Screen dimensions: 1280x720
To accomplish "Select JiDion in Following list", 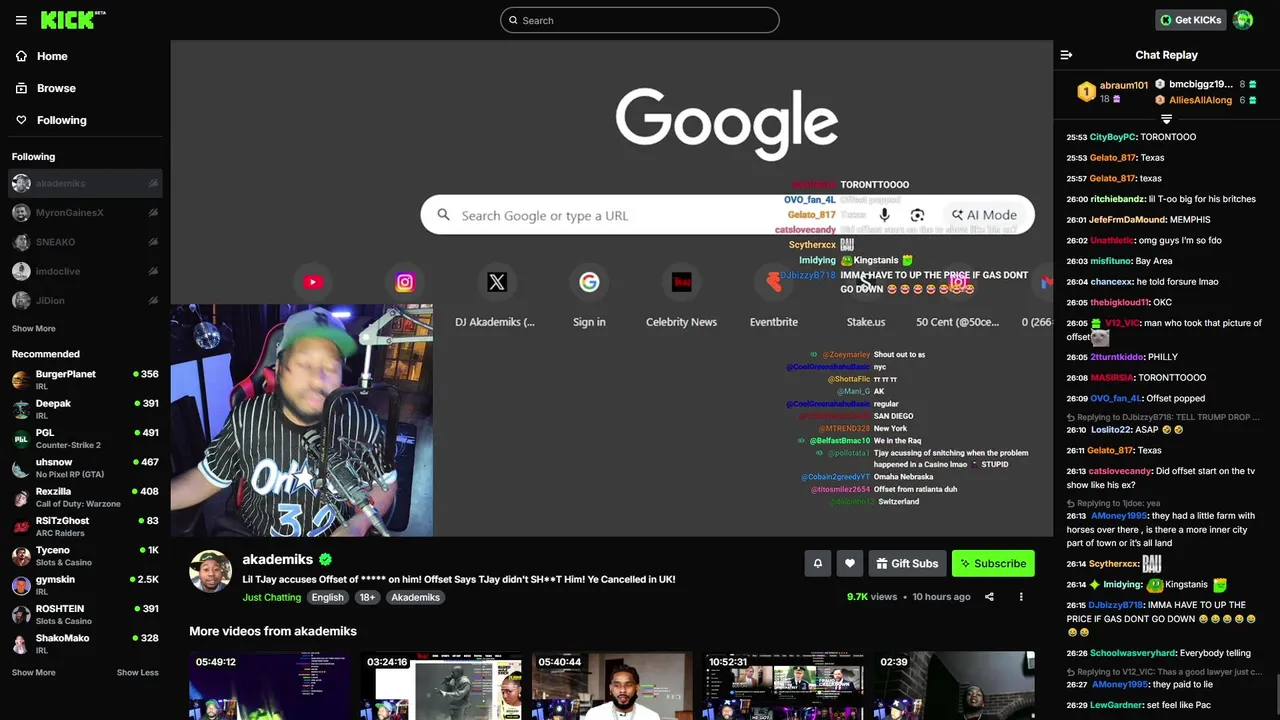I will [x=85, y=300].
